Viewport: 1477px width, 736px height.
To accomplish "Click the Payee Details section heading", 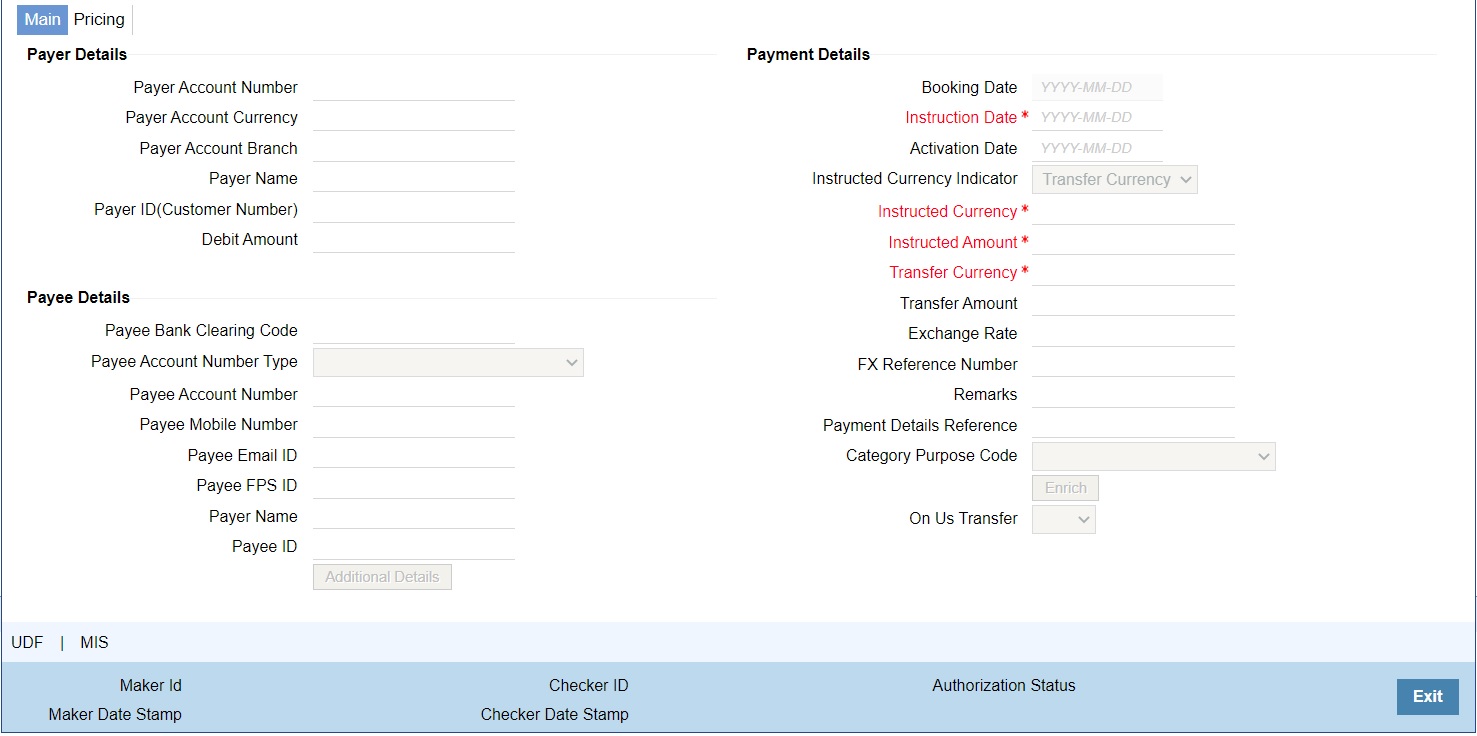I will 78,298.
